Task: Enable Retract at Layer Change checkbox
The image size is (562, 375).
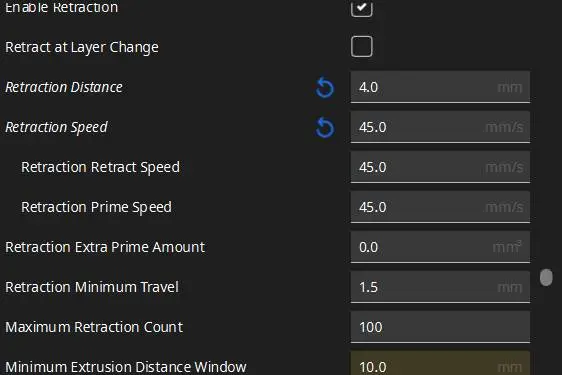Action: coord(362,47)
